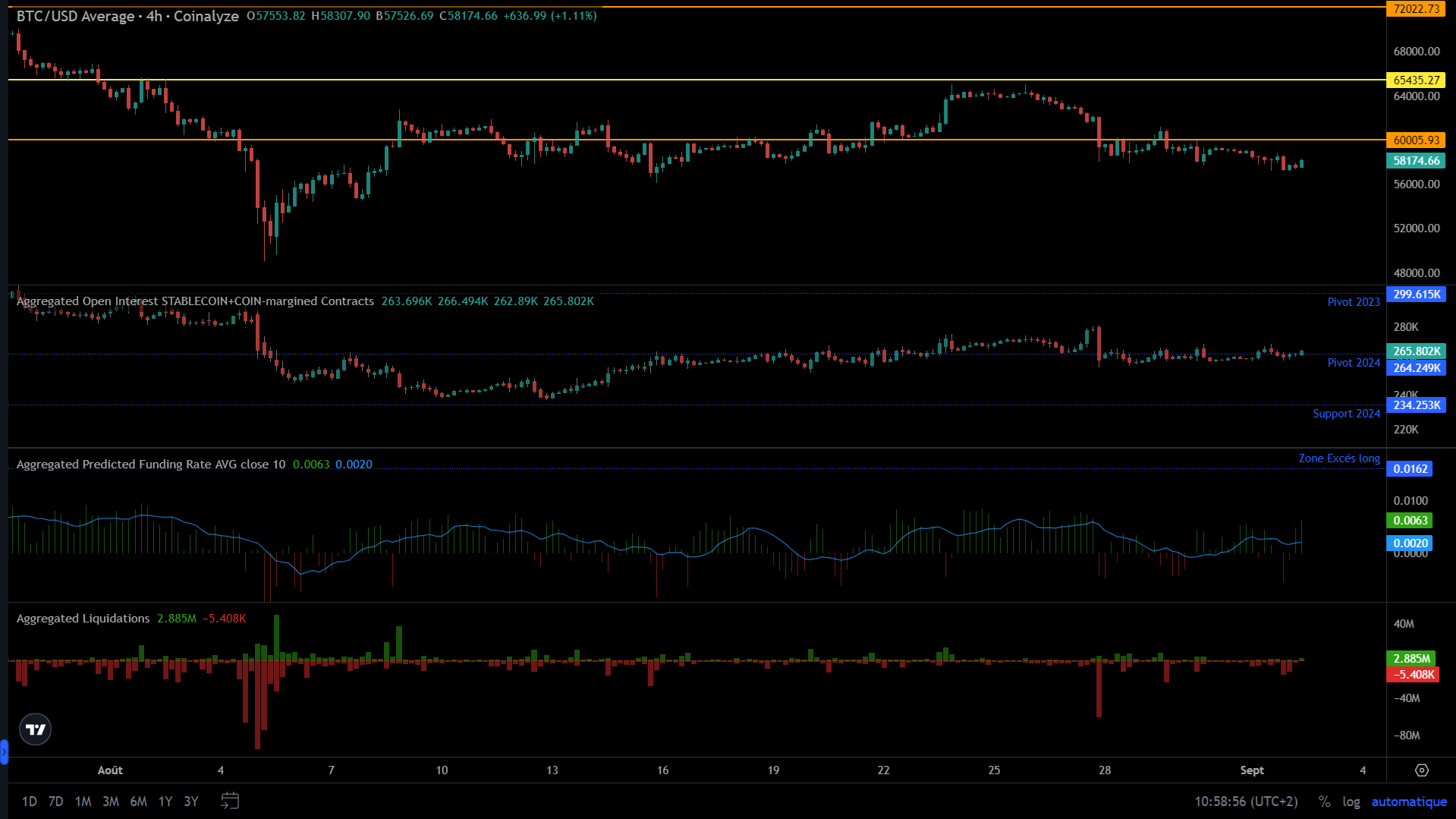Screen dimensions: 1456x819
Task: Click the 6M timeframe button
Action: pyautogui.click(x=137, y=801)
